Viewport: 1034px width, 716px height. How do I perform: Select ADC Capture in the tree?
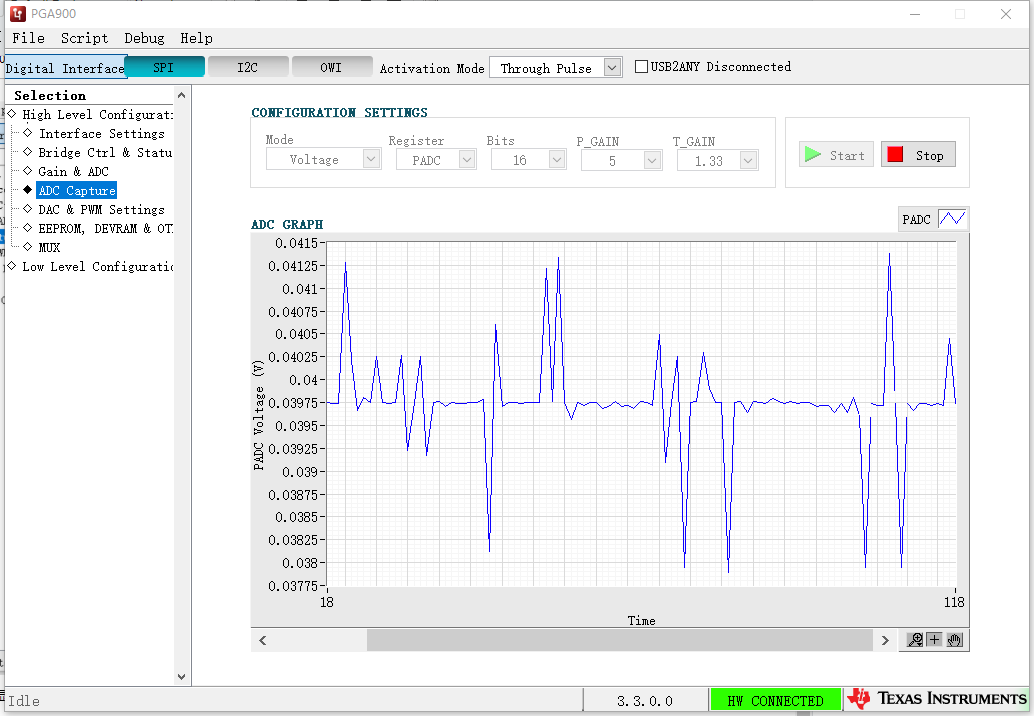pos(76,191)
